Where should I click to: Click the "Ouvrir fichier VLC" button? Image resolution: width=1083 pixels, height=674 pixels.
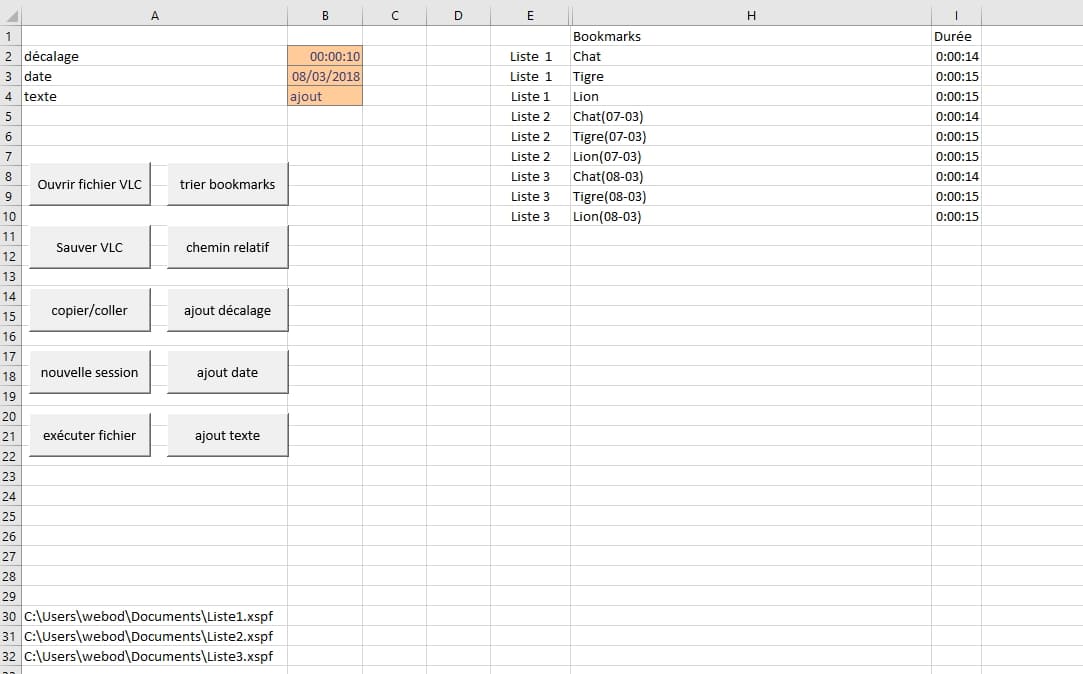coord(90,184)
